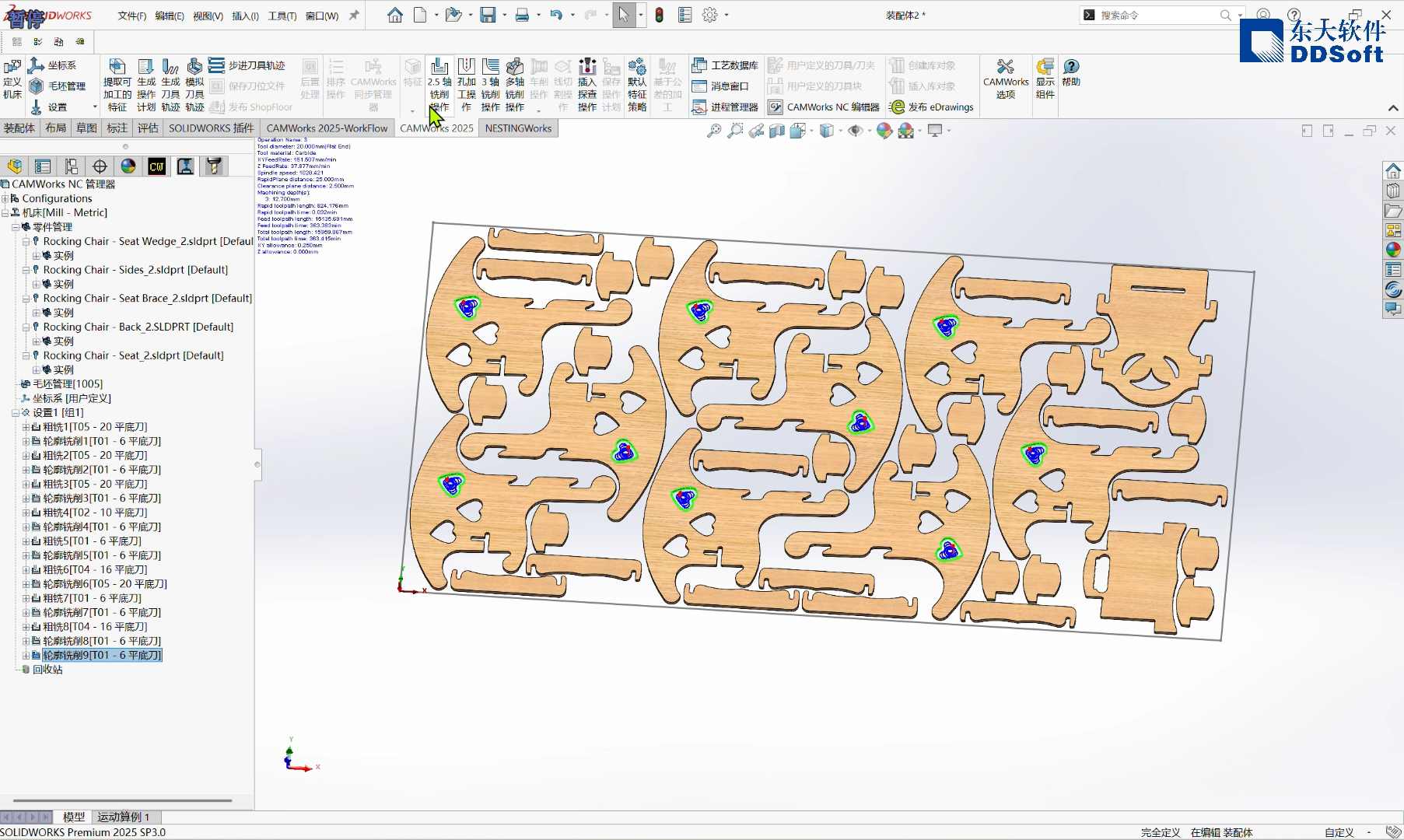Open 进程管理器 process manager
Viewport: 1404px width, 840px height.
(x=725, y=107)
